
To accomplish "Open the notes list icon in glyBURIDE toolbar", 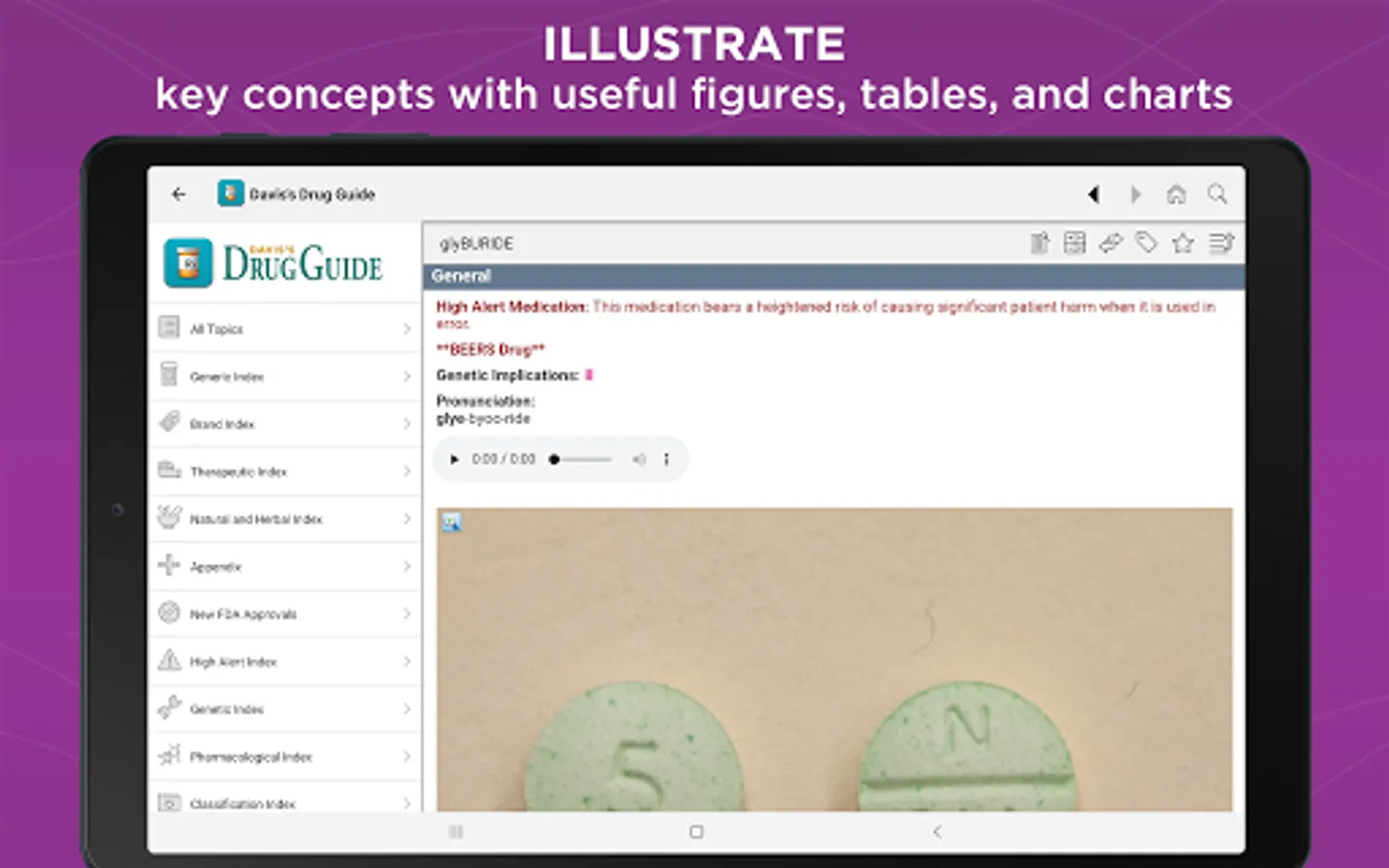I will pos(1220,243).
